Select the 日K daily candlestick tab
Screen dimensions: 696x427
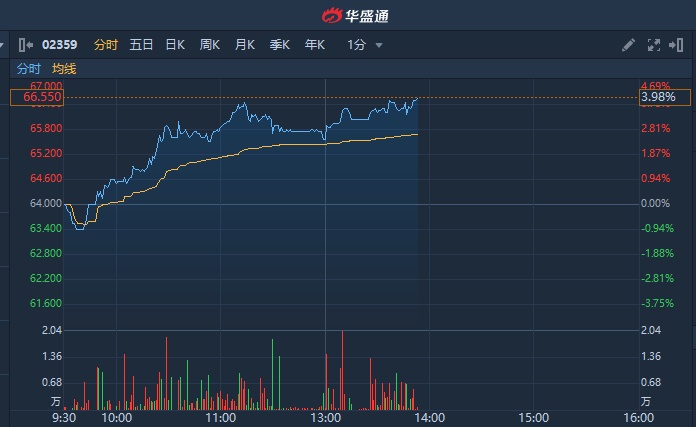coord(175,44)
